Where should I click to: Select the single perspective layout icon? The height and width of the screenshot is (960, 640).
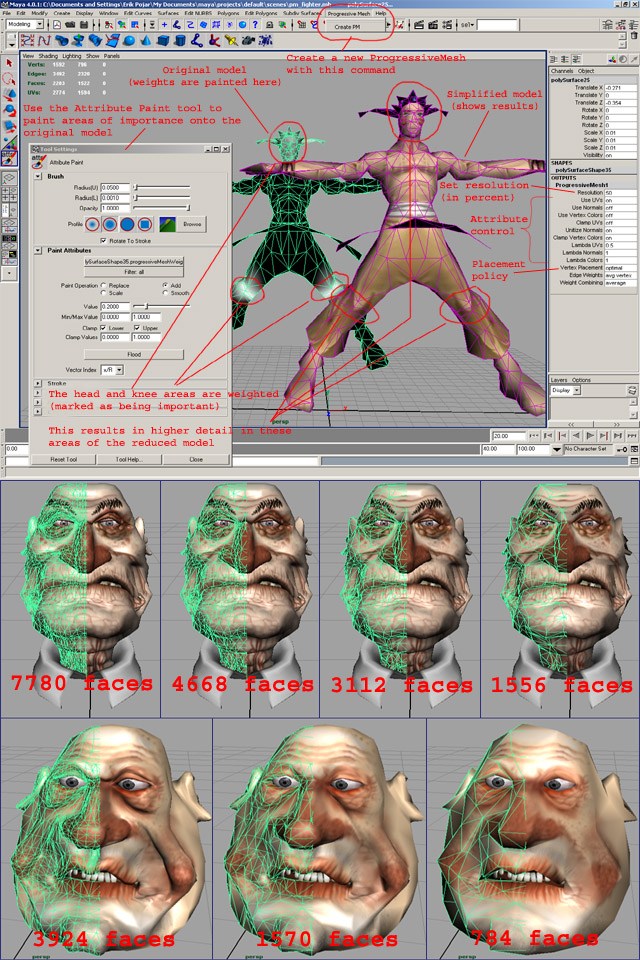[x=9, y=178]
